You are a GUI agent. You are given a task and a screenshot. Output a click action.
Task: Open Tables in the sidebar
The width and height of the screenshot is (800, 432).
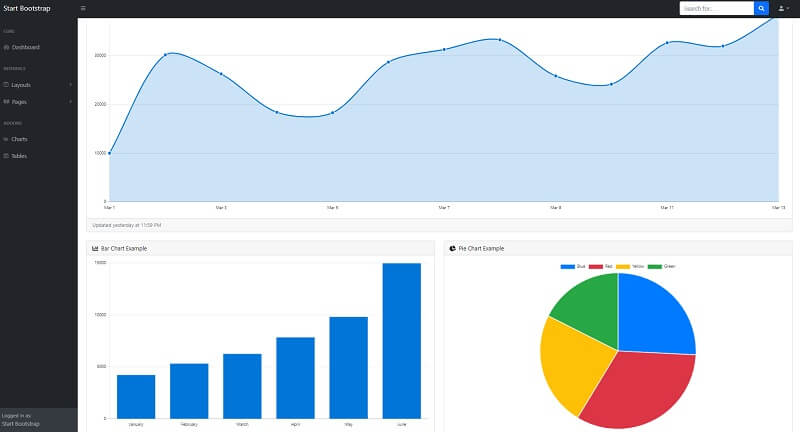[x=19, y=156]
